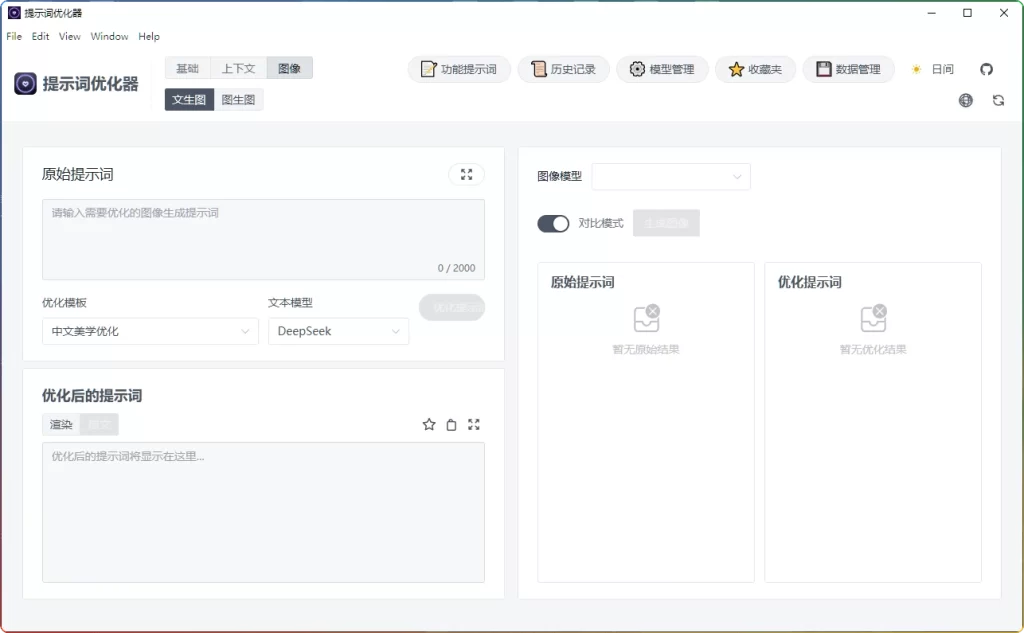This screenshot has height=633, width=1024.
Task: Click the refresh icon near top right
Action: tap(998, 100)
